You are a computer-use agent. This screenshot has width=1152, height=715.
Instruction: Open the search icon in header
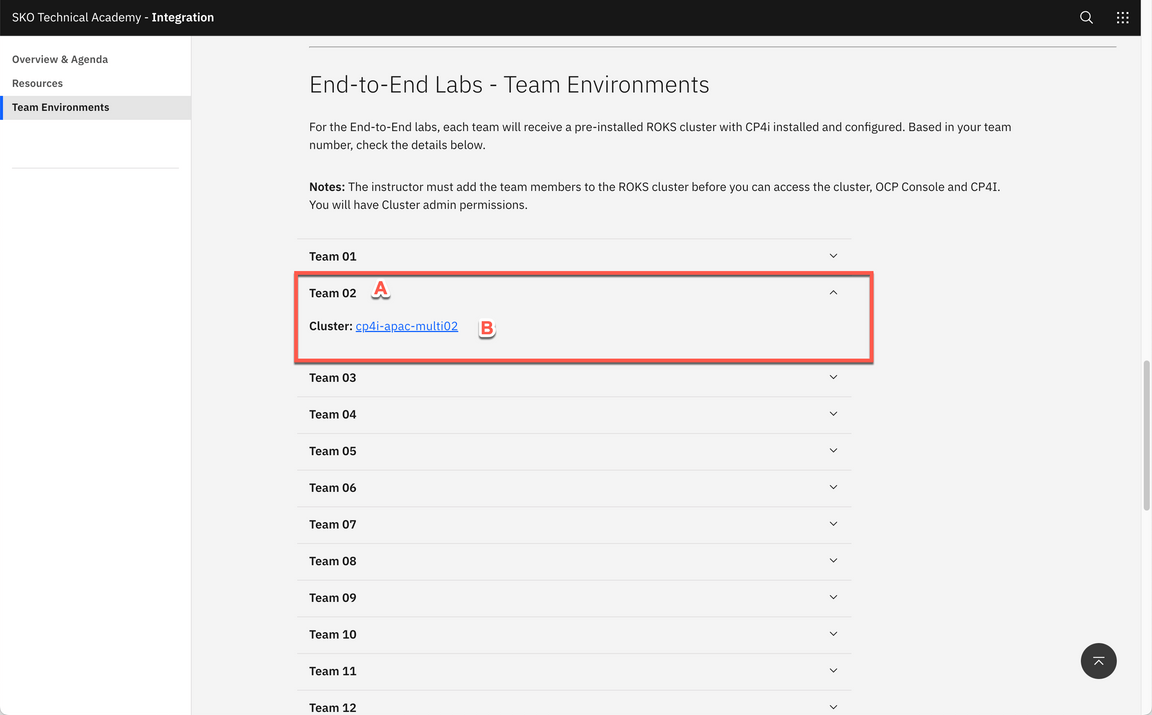[x=1086, y=18]
